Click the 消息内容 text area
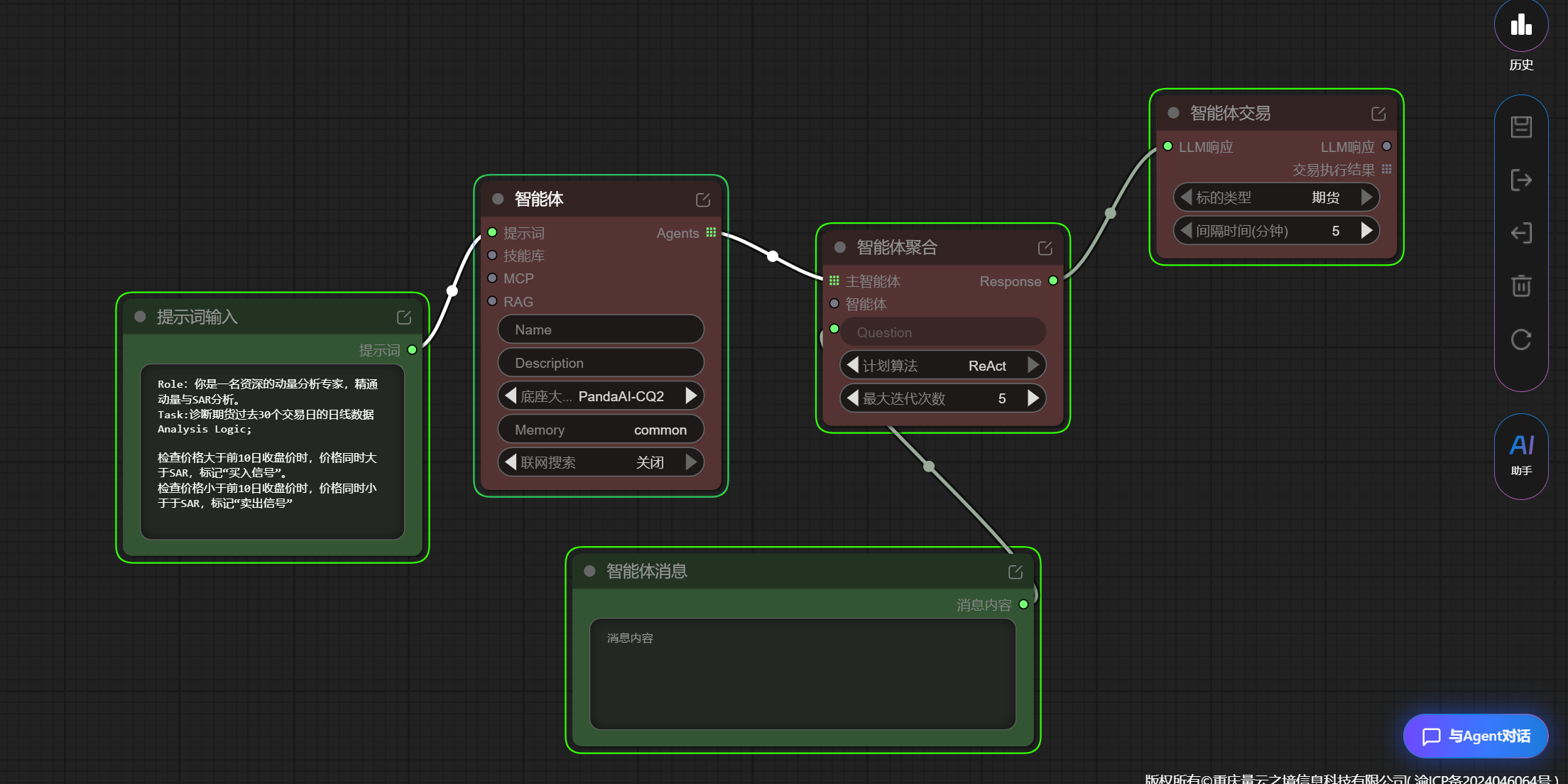Viewport: 1568px width, 784px height. pos(802,673)
